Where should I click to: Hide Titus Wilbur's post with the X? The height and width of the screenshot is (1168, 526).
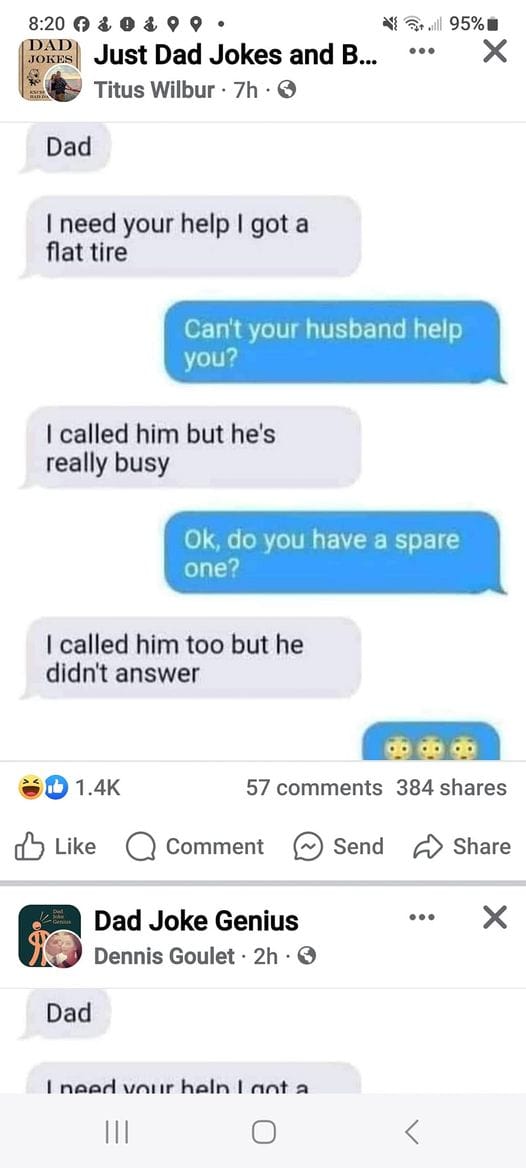click(x=495, y=52)
